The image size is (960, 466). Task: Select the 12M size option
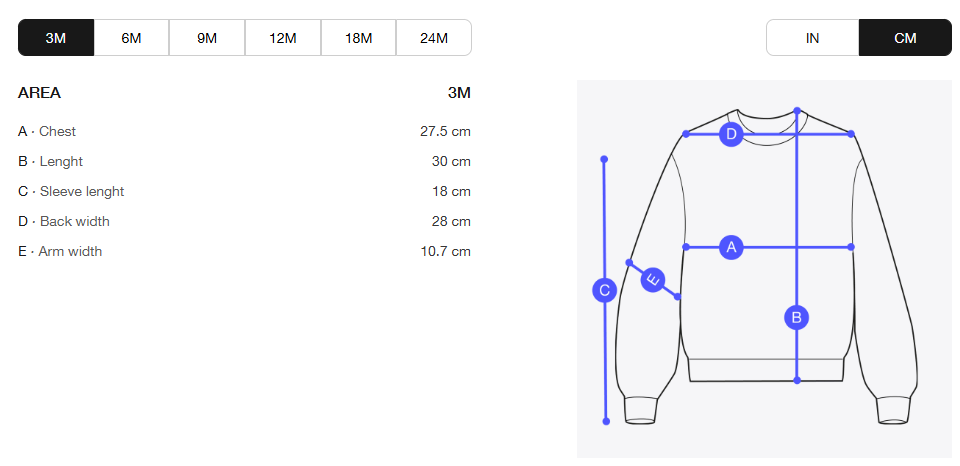tap(282, 38)
